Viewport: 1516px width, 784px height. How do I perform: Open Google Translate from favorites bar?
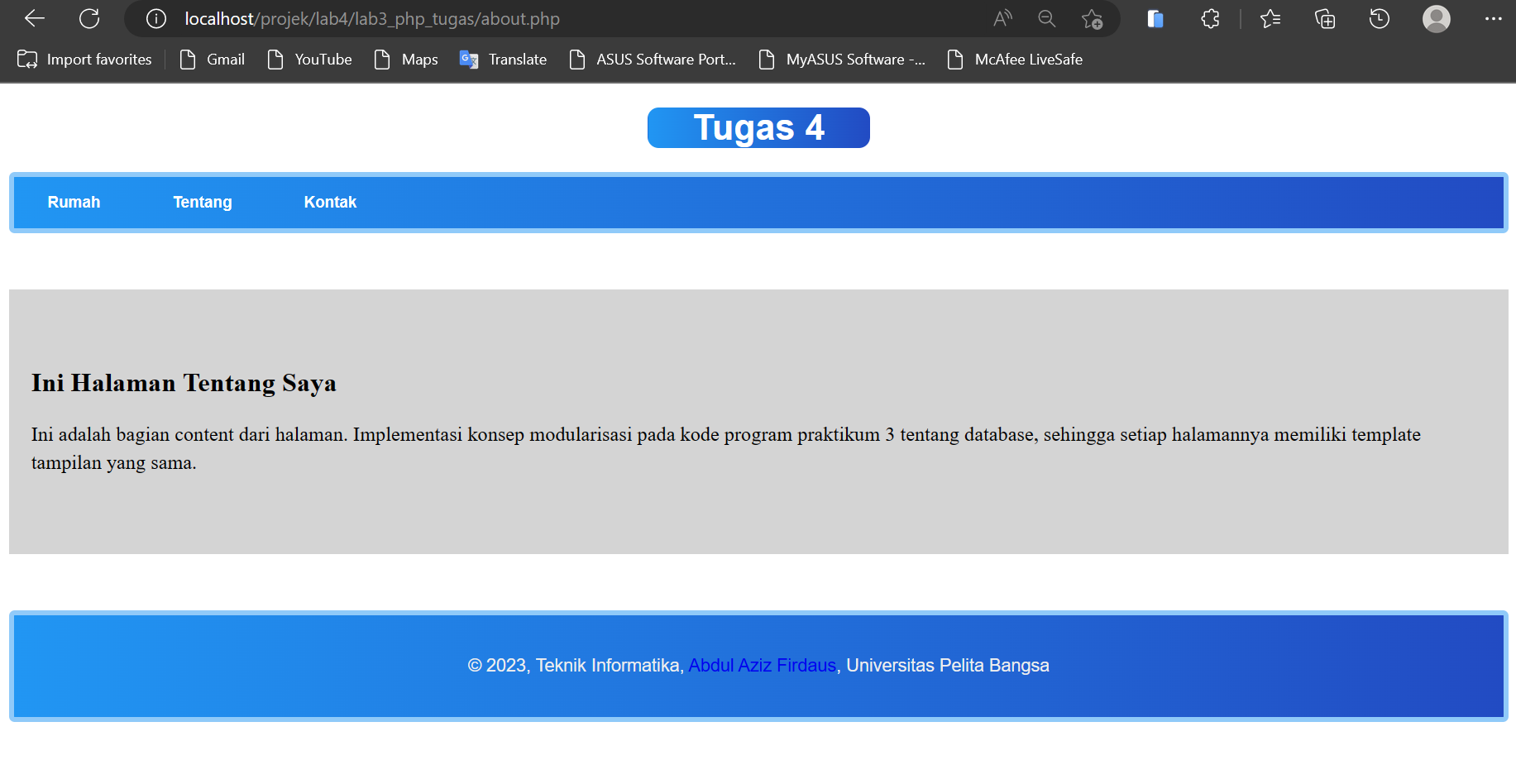(x=503, y=59)
